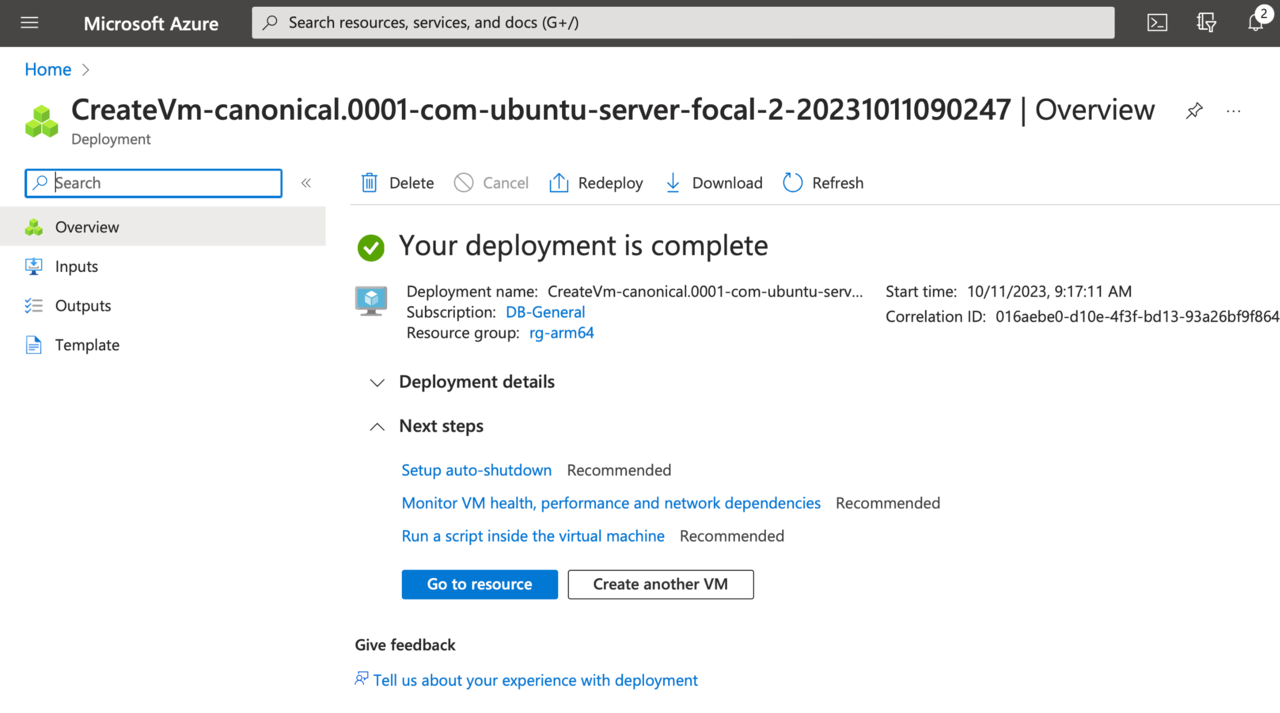Click the deployment cubes icon in header

(42, 121)
